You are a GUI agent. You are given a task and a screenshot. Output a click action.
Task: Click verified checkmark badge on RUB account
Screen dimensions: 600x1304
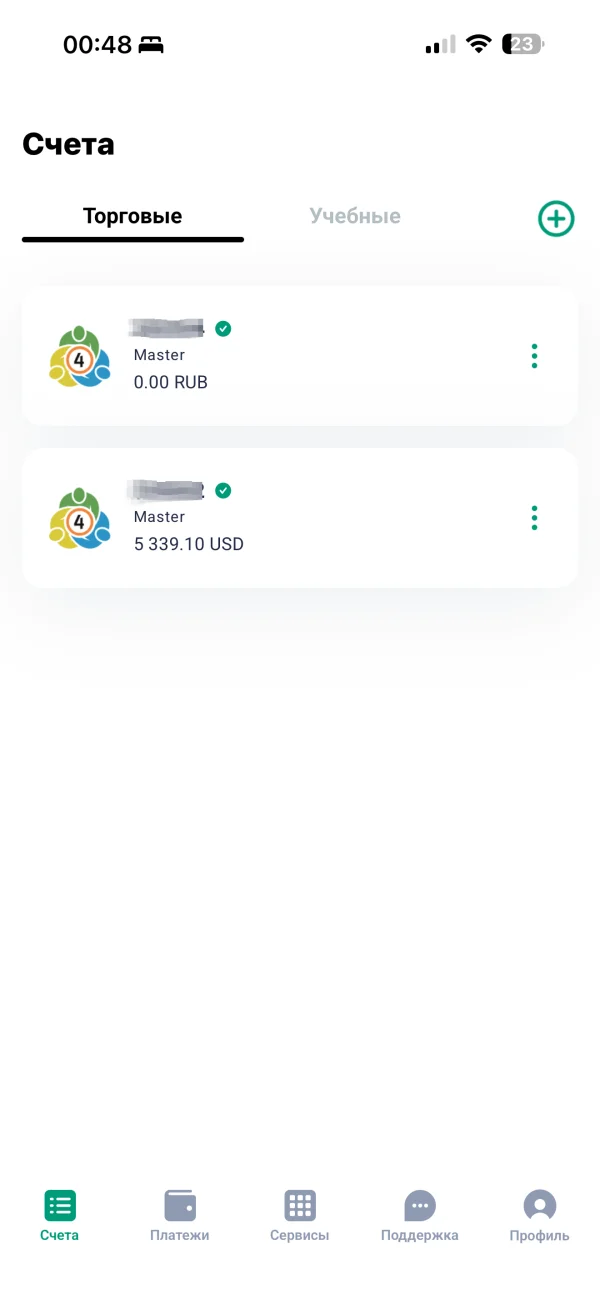click(223, 328)
